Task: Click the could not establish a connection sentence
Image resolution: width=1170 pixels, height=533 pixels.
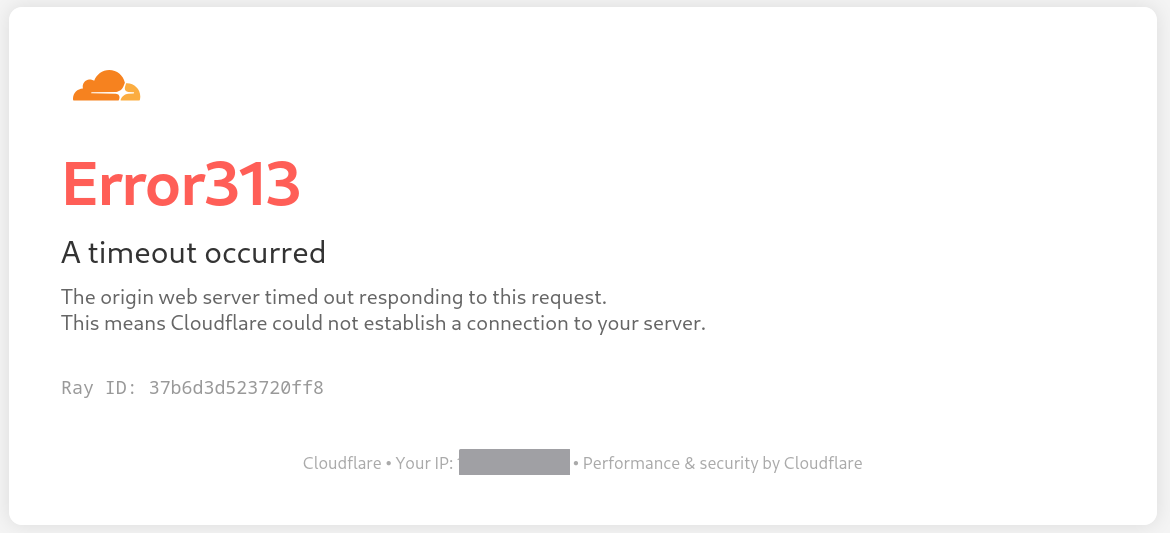Action: coord(384,324)
